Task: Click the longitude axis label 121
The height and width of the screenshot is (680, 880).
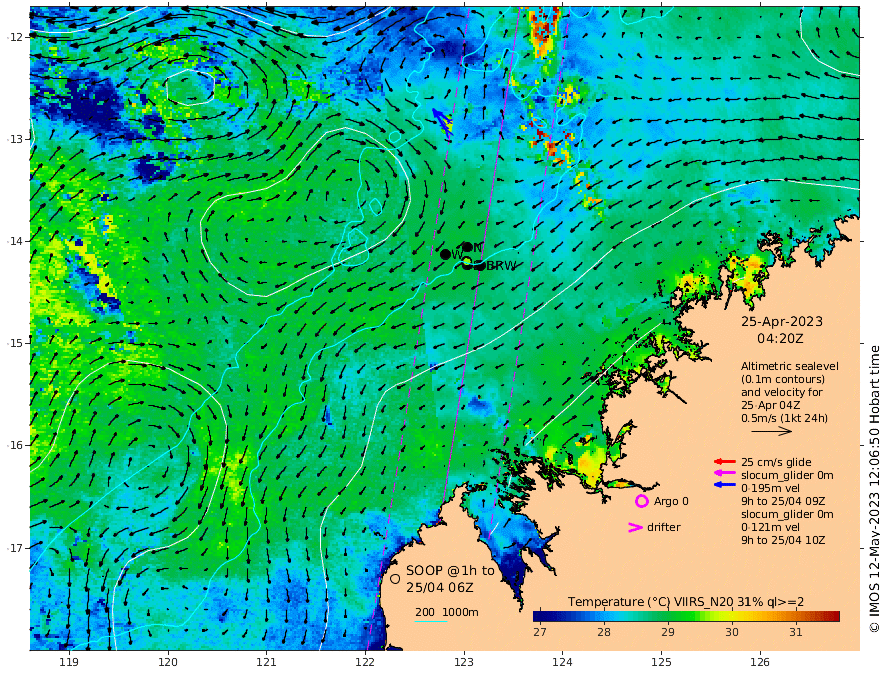Action: 266,663
